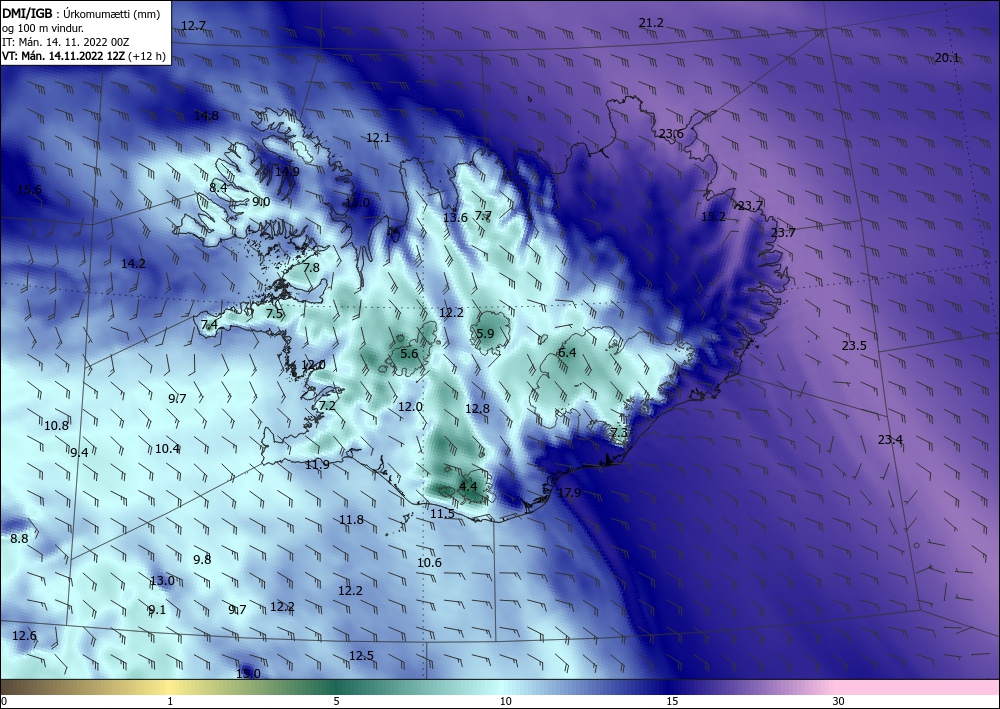Click the 10 tick on the color scale
The image size is (1000, 709).
coord(505,702)
